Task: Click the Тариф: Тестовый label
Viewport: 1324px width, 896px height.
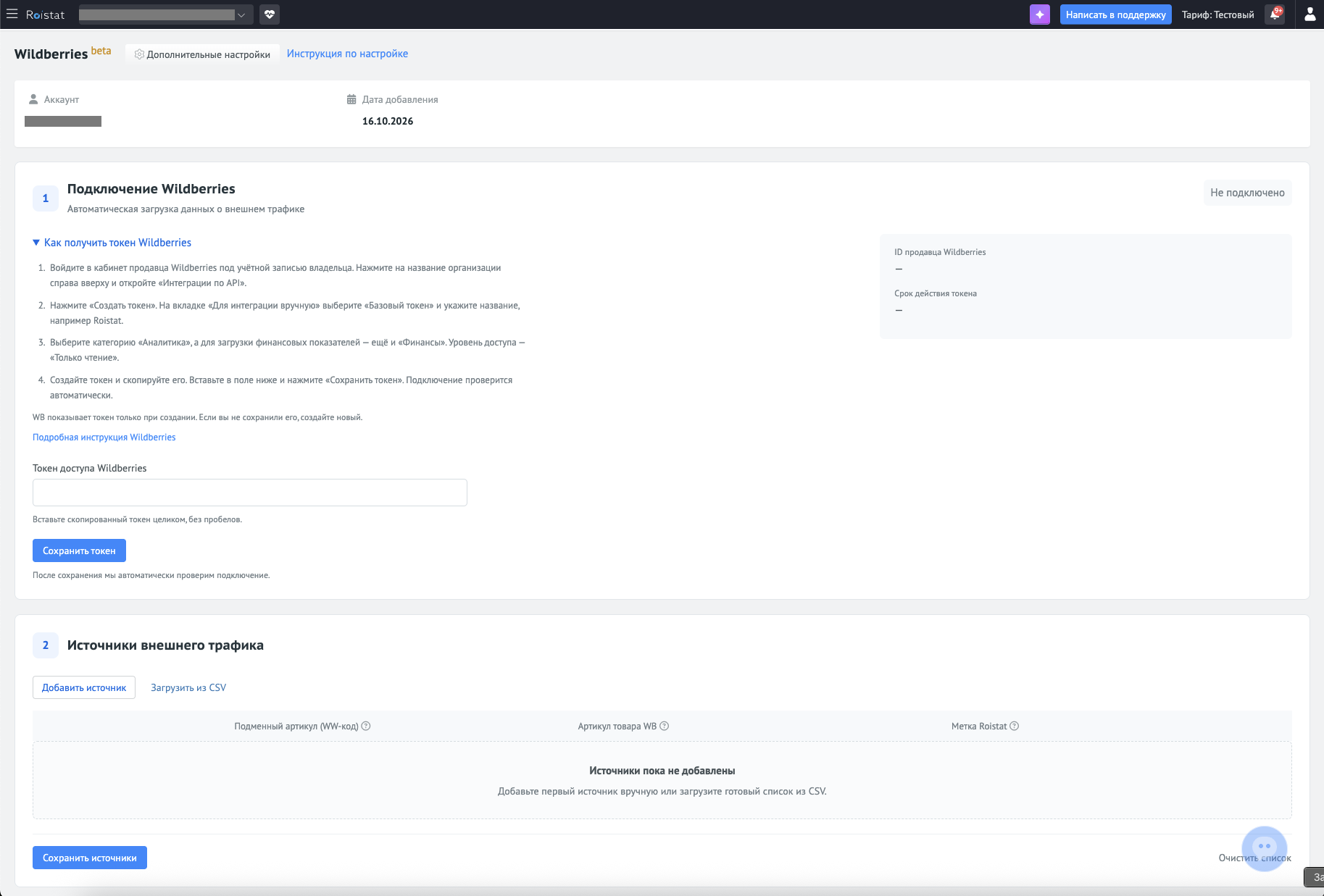Action: (x=1217, y=14)
